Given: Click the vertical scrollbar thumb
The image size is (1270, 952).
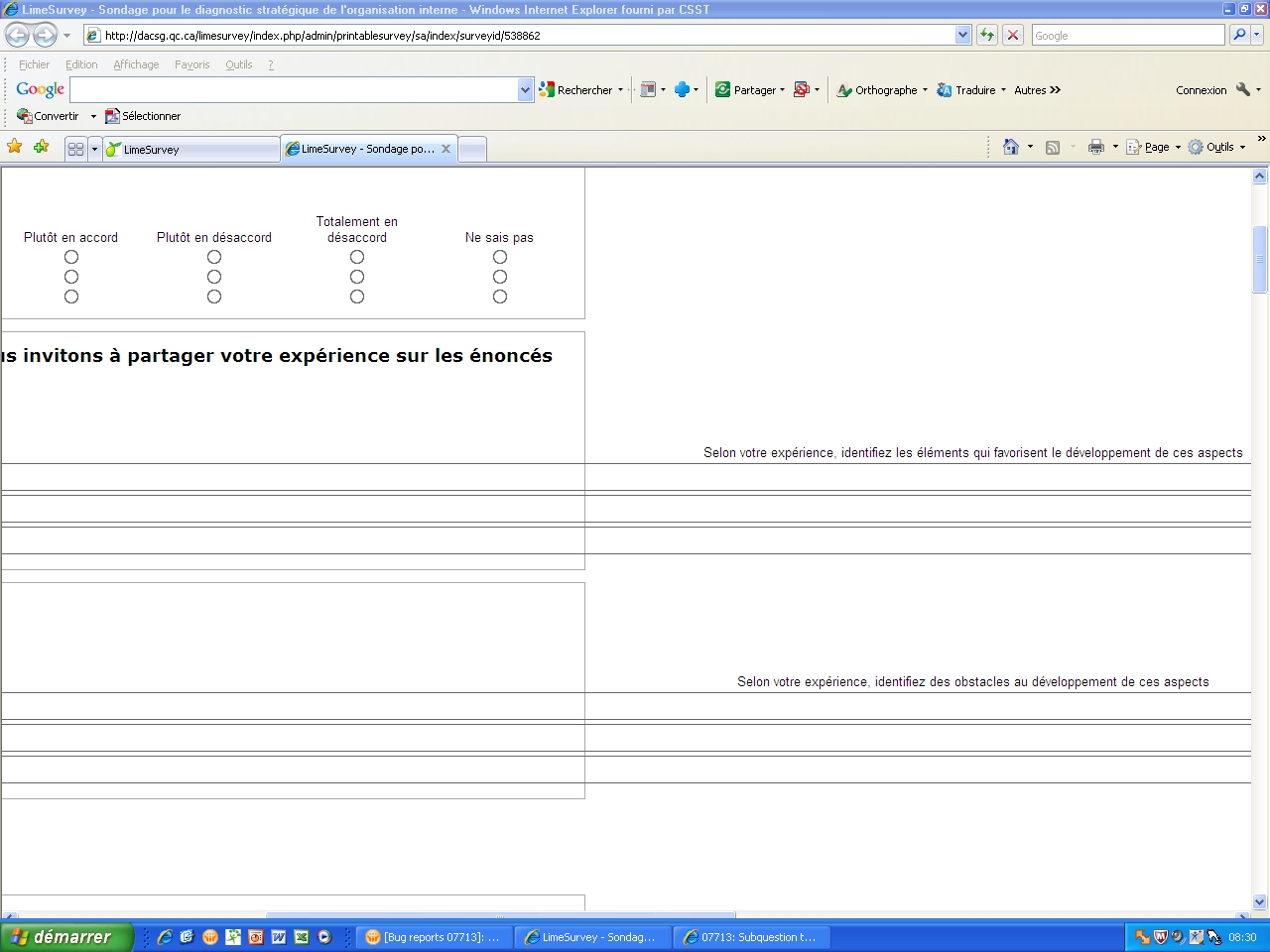Looking at the screenshot, I should point(1260,260).
